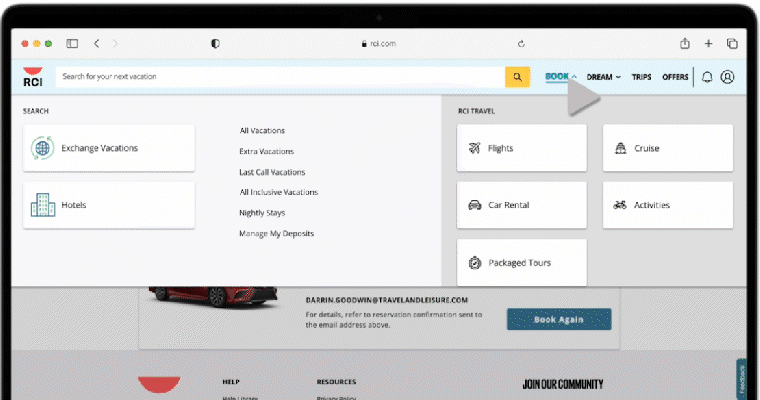Select All Vacations
Screen dimensions: 760x400
pos(262,130)
